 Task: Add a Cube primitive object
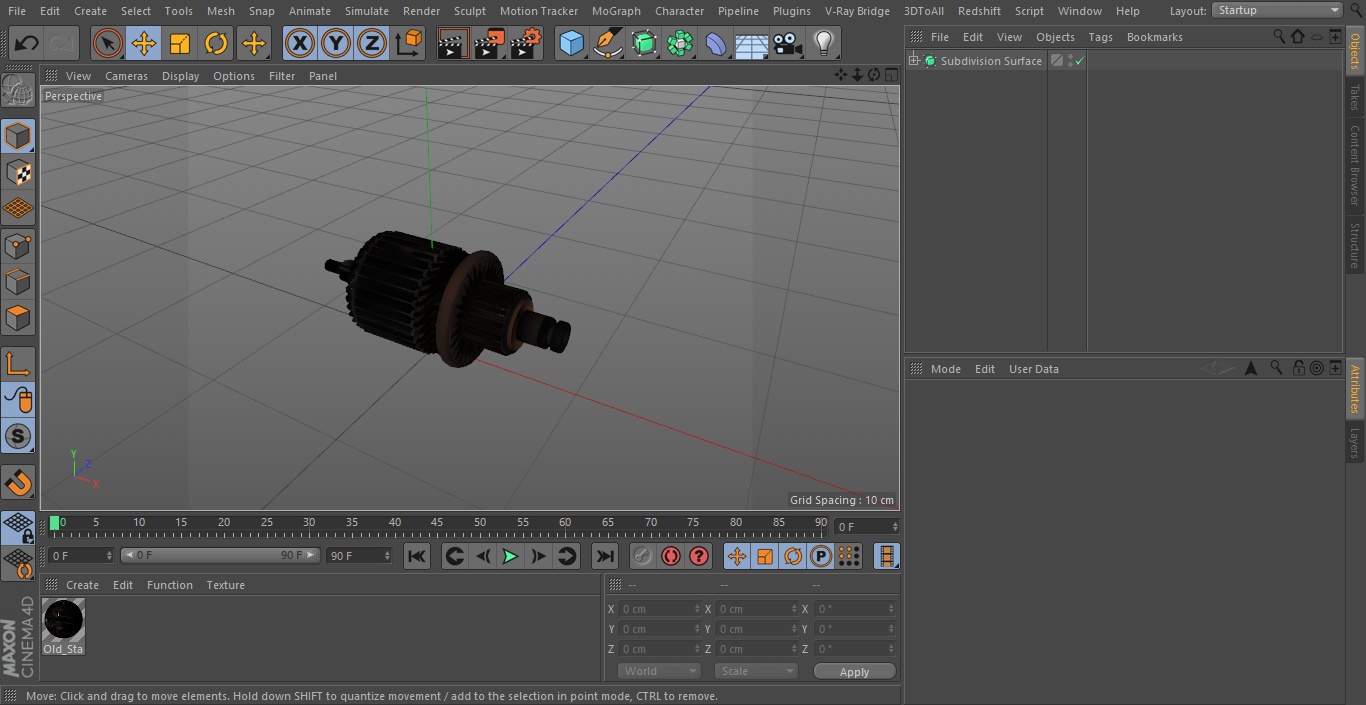[571, 43]
